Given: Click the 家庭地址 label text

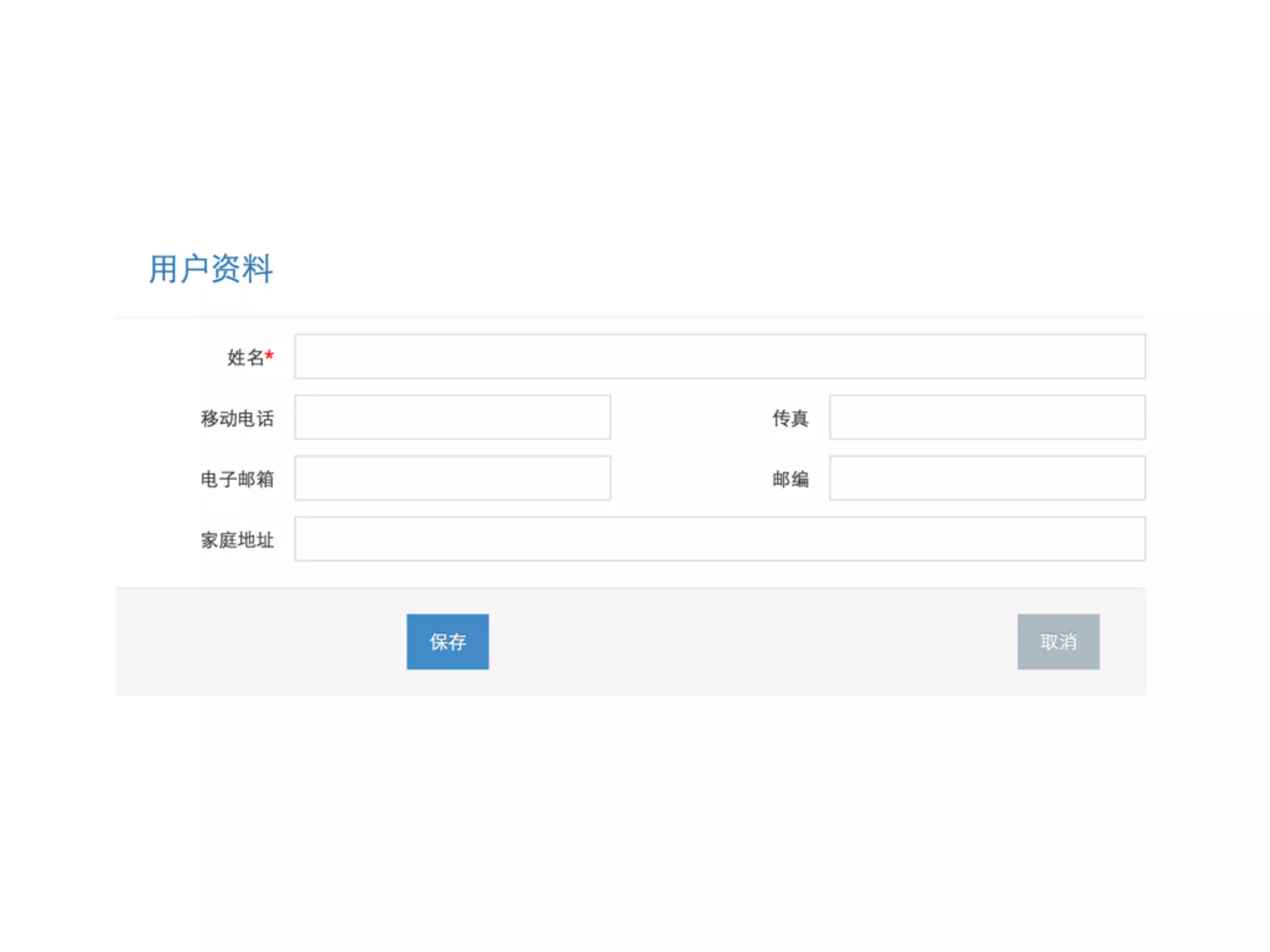Looking at the screenshot, I should click(237, 540).
